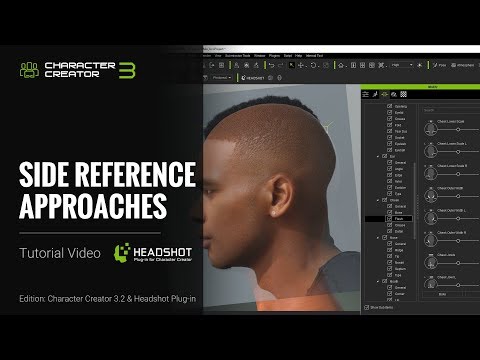Click the single-column layout view icon
480x360 pixels.
(x=354, y=65)
